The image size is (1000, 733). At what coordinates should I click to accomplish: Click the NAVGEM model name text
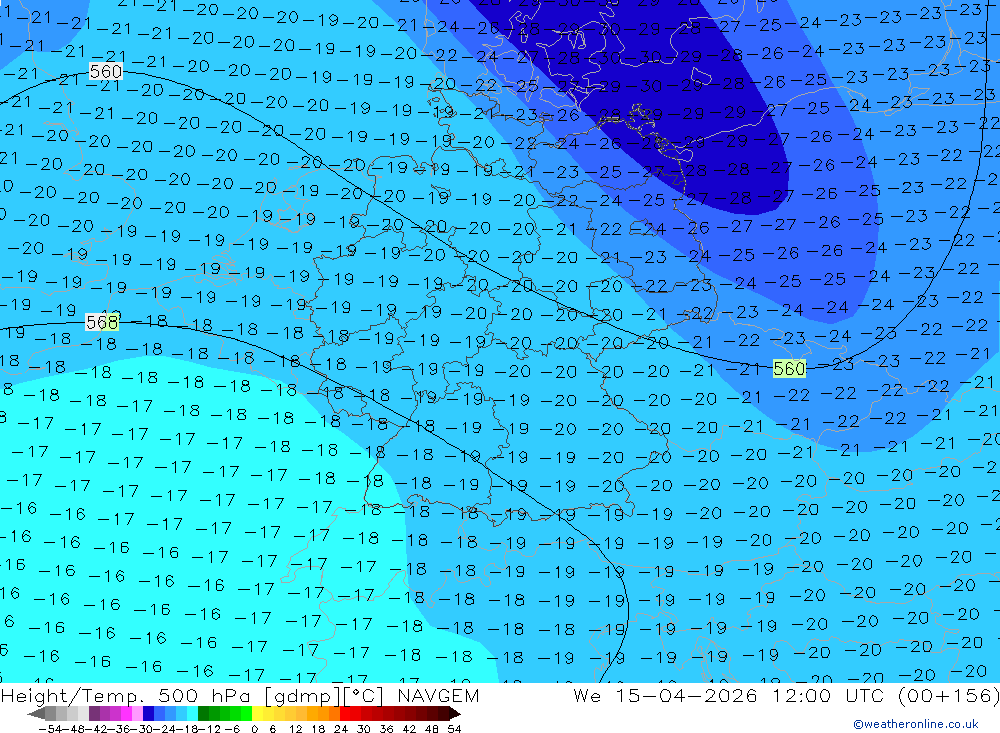click(x=438, y=695)
